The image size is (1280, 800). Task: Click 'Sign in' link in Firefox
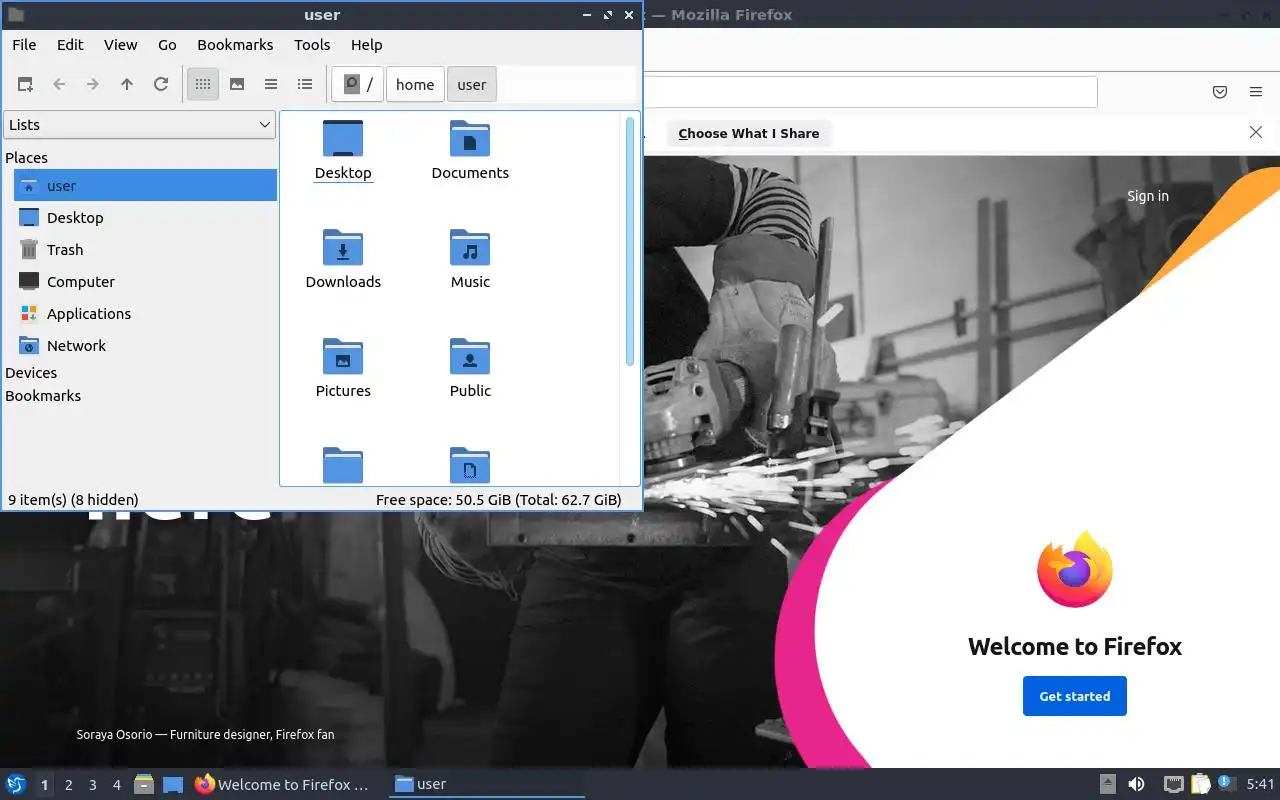(1148, 196)
